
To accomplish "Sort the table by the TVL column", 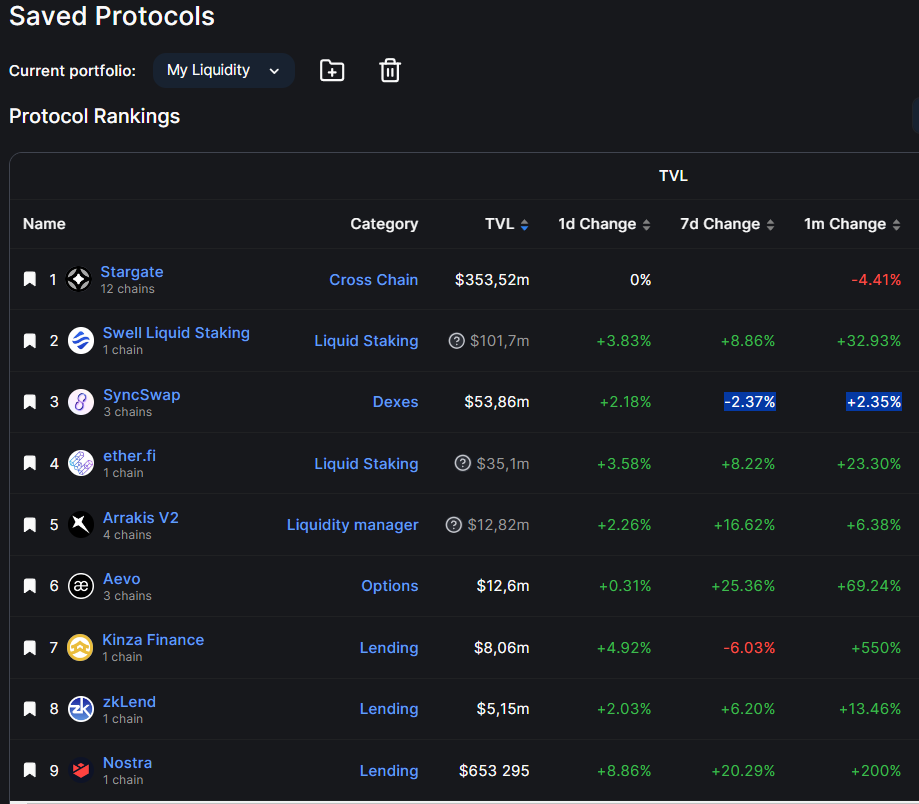I will click(506, 224).
